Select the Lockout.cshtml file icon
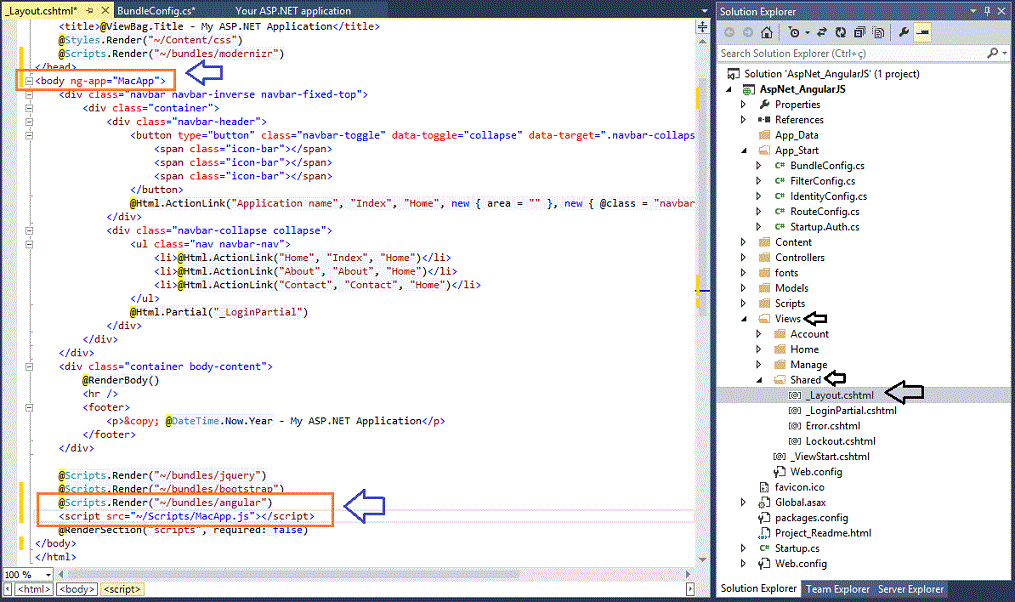This screenshot has width=1015, height=602. [x=795, y=441]
